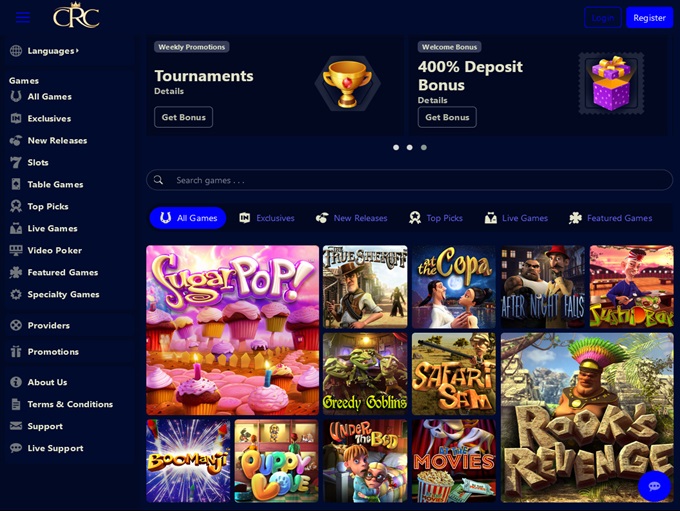Open the Providers sidebar link
Screen dimensions: 680x511
49,325
